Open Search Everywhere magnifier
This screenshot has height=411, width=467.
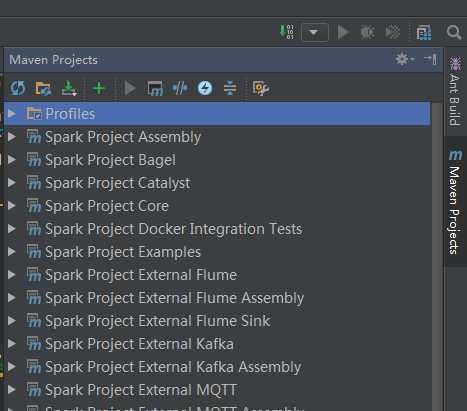click(x=454, y=32)
